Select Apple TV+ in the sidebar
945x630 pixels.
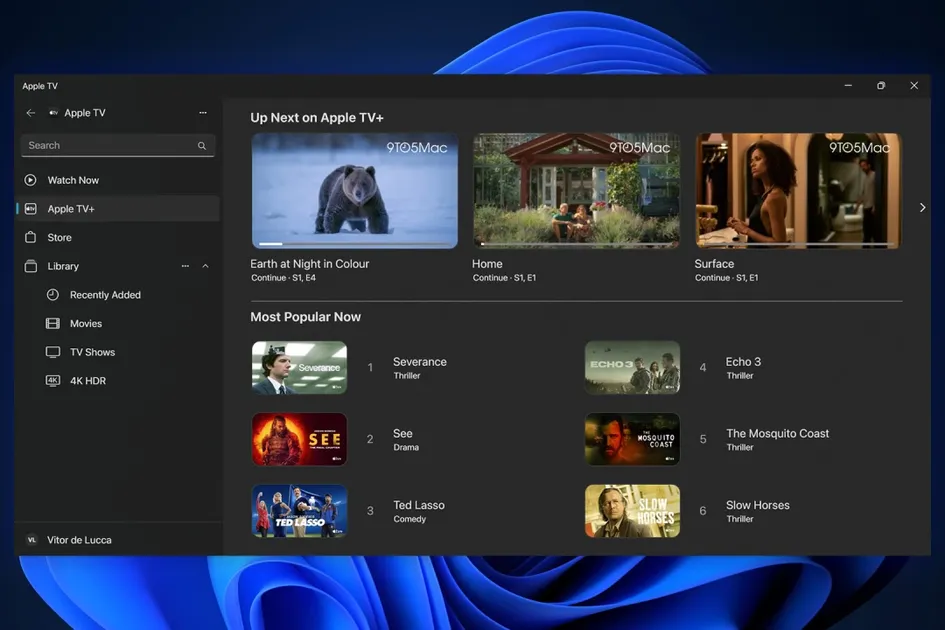click(x=117, y=209)
